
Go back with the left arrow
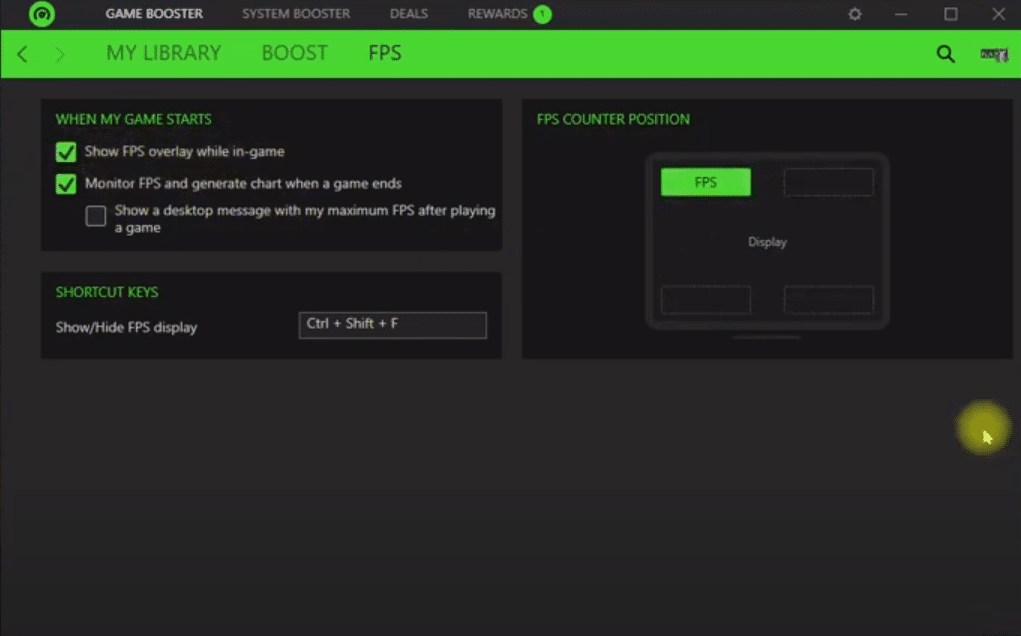point(23,54)
